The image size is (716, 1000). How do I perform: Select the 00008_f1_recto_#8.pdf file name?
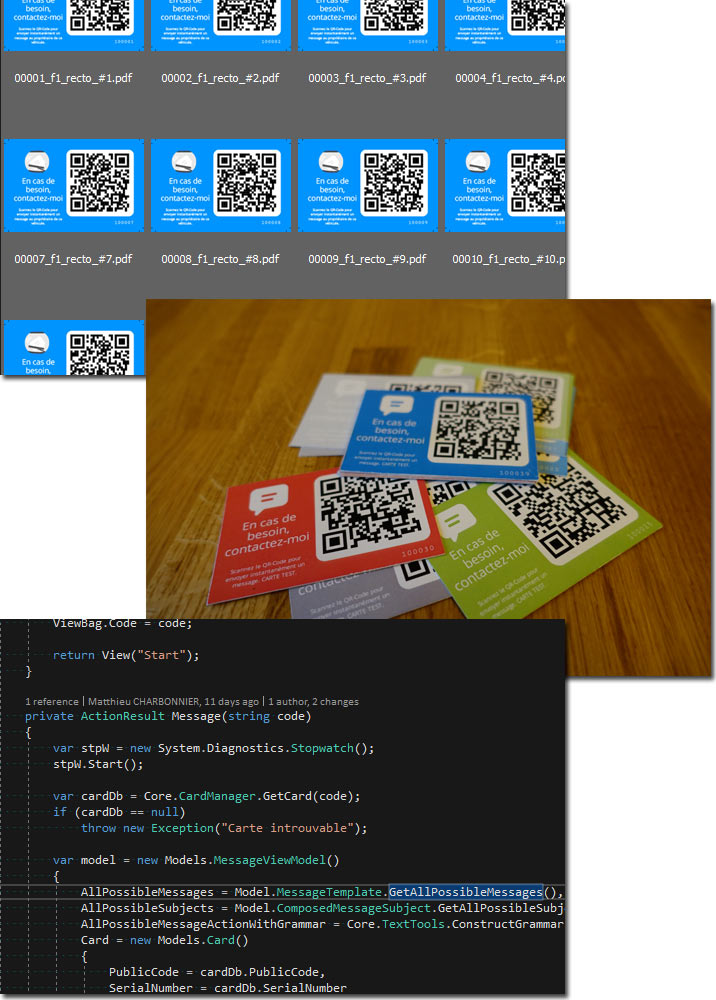click(220, 260)
